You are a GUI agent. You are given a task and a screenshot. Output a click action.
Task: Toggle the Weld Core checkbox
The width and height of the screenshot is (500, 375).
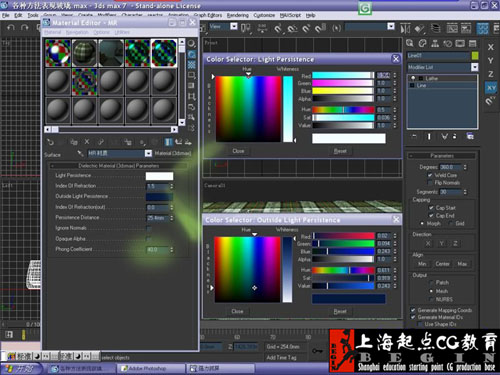pos(430,175)
